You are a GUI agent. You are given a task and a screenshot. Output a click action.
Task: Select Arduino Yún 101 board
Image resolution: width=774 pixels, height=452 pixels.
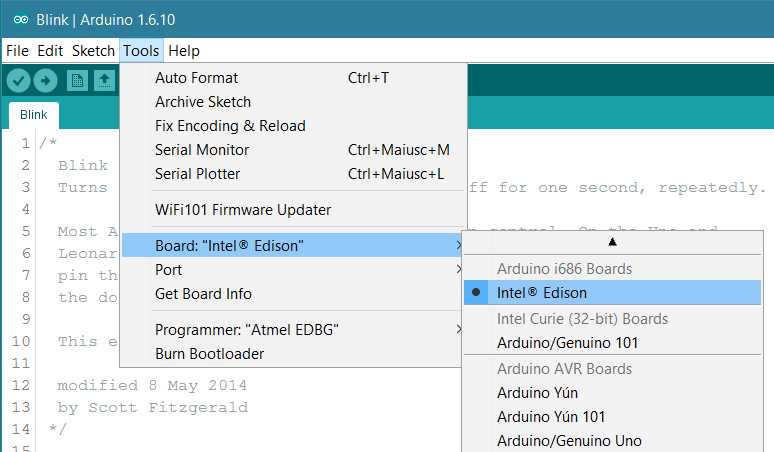551,417
